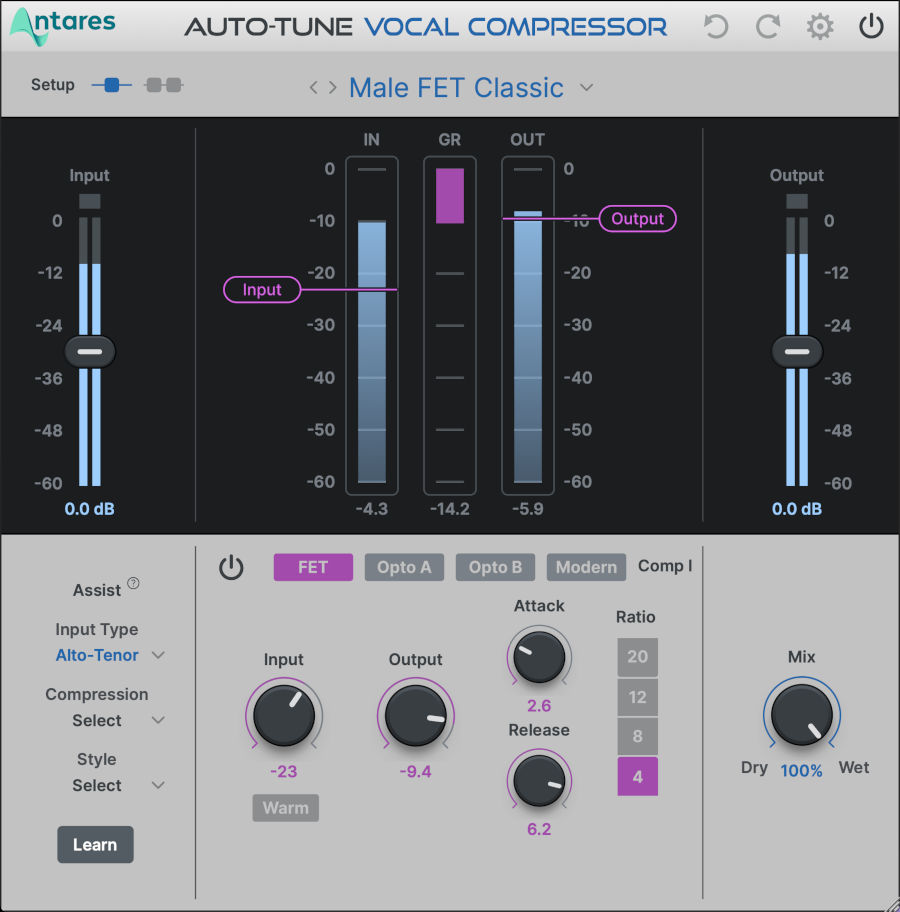Open the Assist help tooltip icon

(133, 583)
